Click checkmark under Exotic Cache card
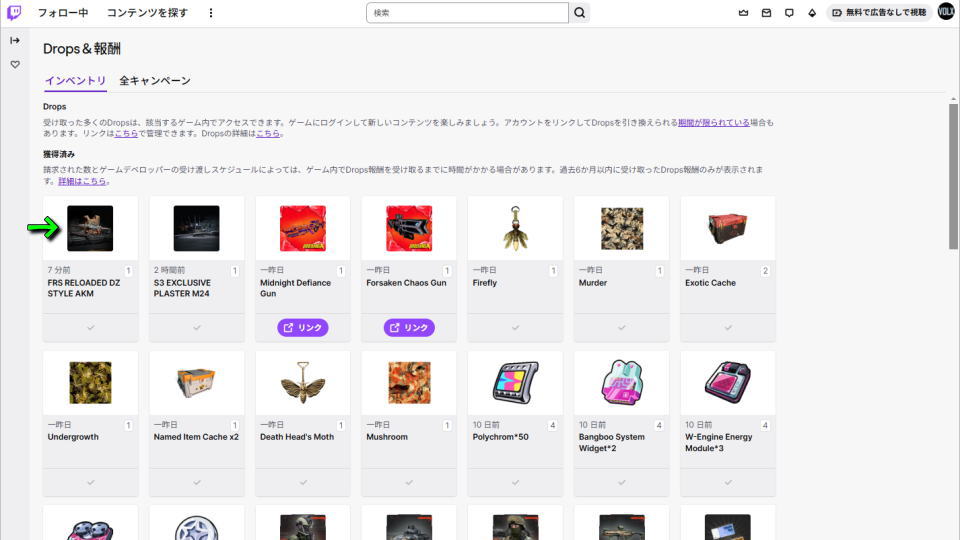Viewport: 960px width, 540px height. click(x=728, y=328)
